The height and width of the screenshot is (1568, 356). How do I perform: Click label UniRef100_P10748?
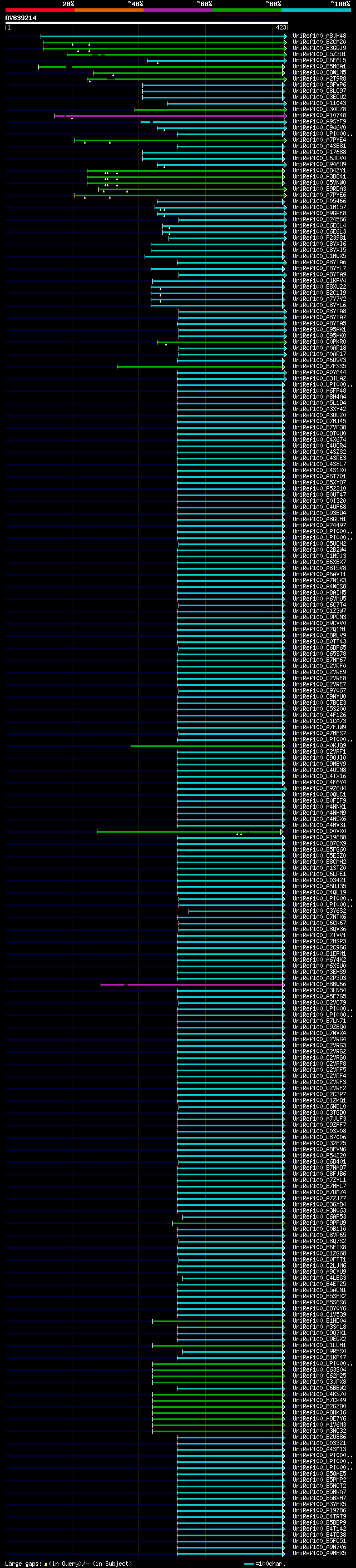click(319, 116)
